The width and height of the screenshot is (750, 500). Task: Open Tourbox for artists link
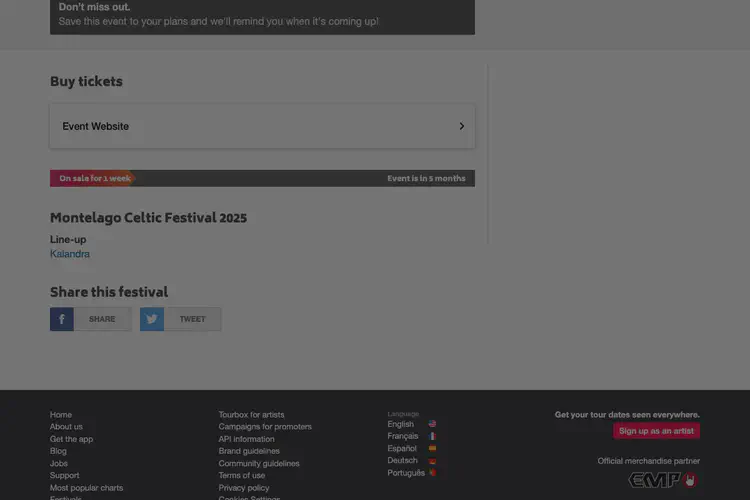(251, 415)
